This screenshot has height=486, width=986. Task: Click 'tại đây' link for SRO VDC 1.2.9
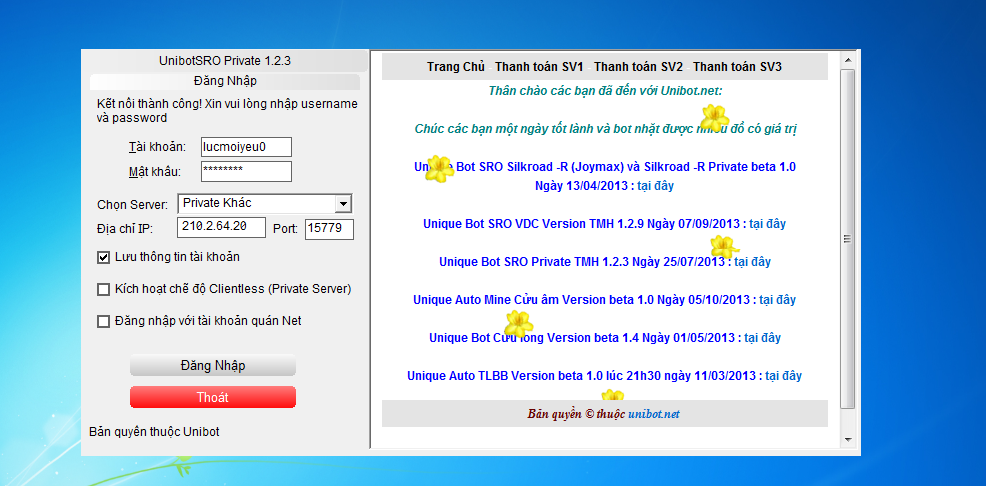767,224
